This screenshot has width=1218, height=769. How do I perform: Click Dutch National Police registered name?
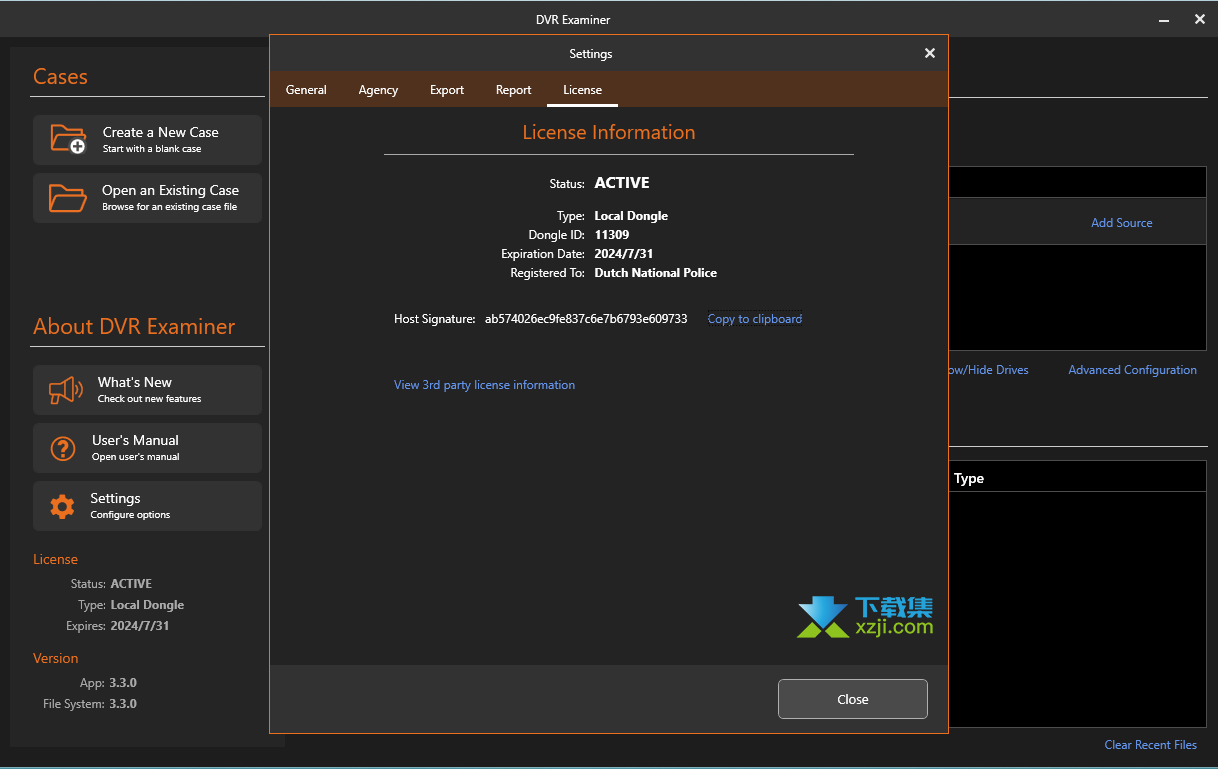coord(656,273)
